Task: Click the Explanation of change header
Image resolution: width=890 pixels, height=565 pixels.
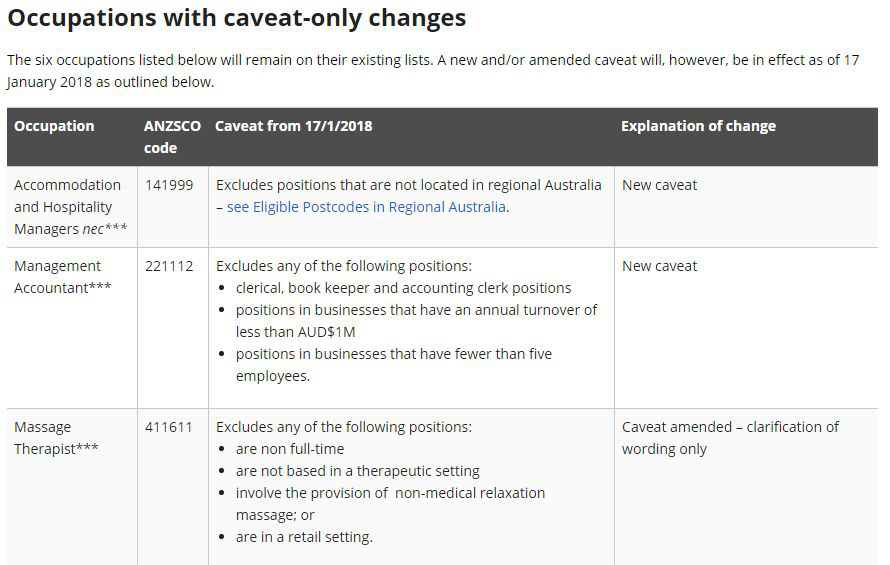Action: (x=698, y=126)
